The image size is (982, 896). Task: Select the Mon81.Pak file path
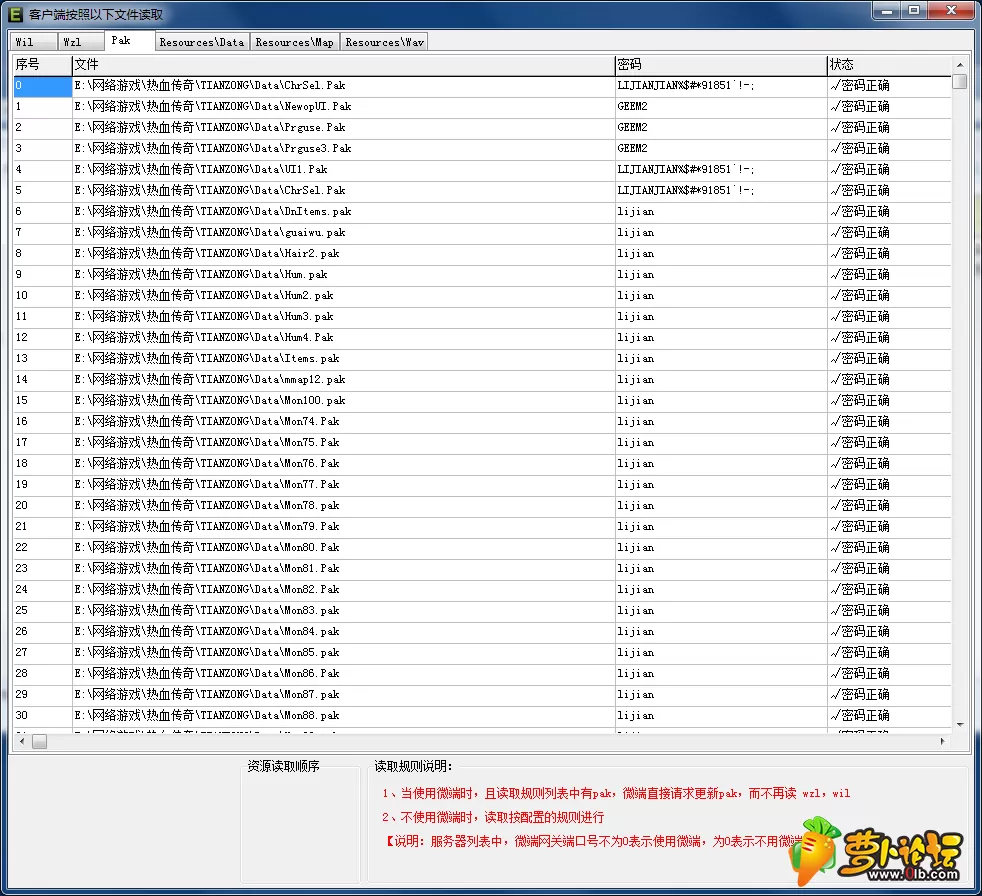(207, 569)
